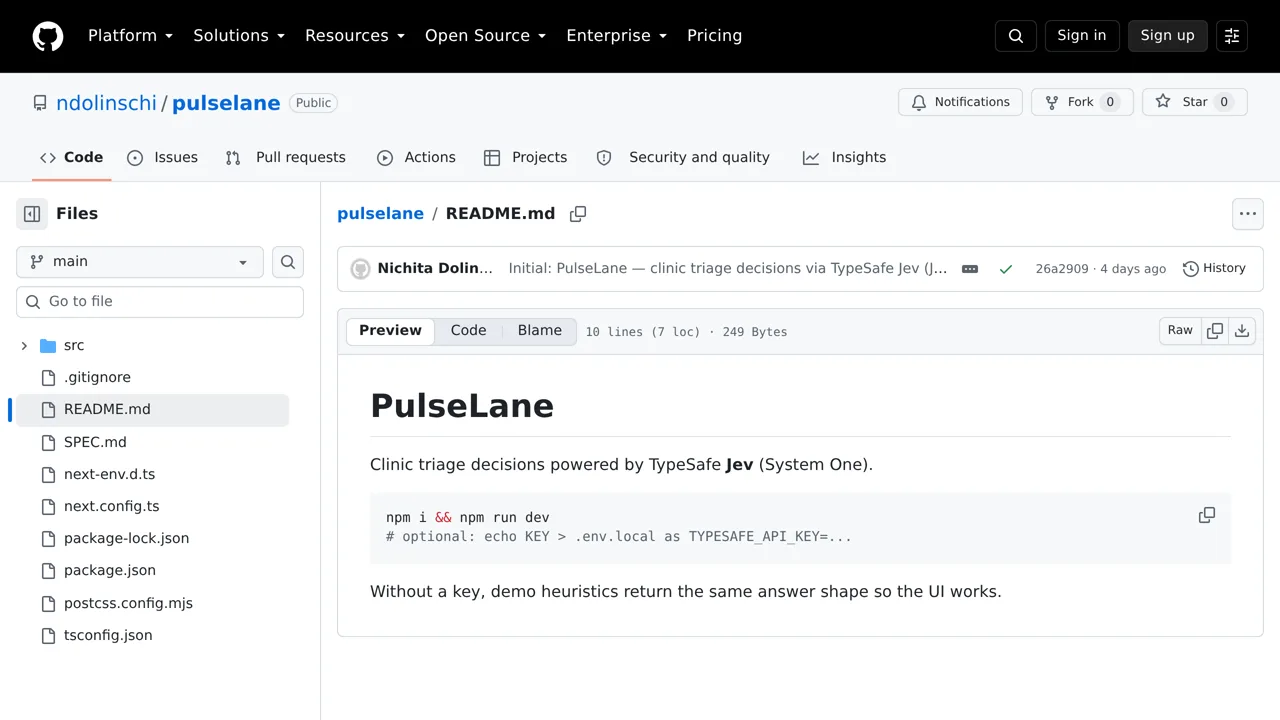Switch file view to Code
The height and width of the screenshot is (720, 1280).
pos(468,331)
